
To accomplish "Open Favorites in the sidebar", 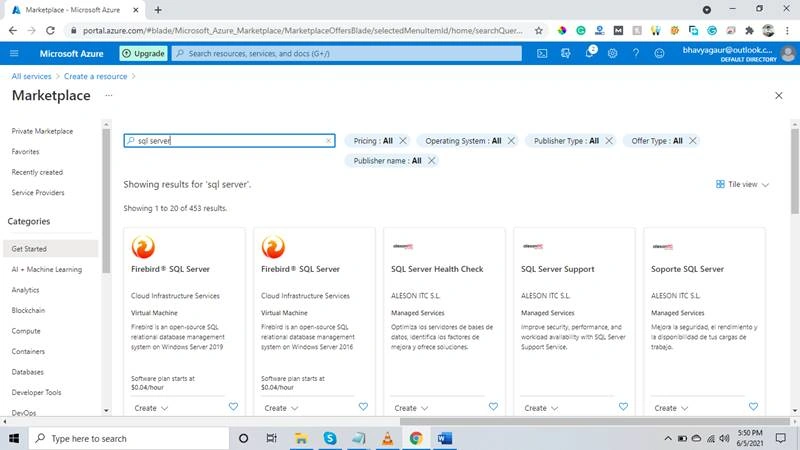I will pos(26,152).
